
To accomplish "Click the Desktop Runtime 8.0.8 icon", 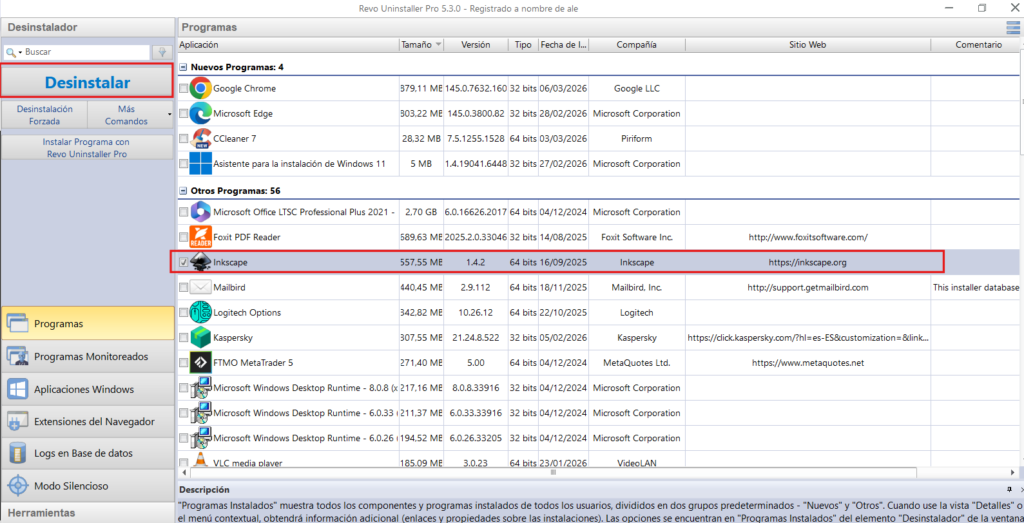I will (x=200, y=387).
